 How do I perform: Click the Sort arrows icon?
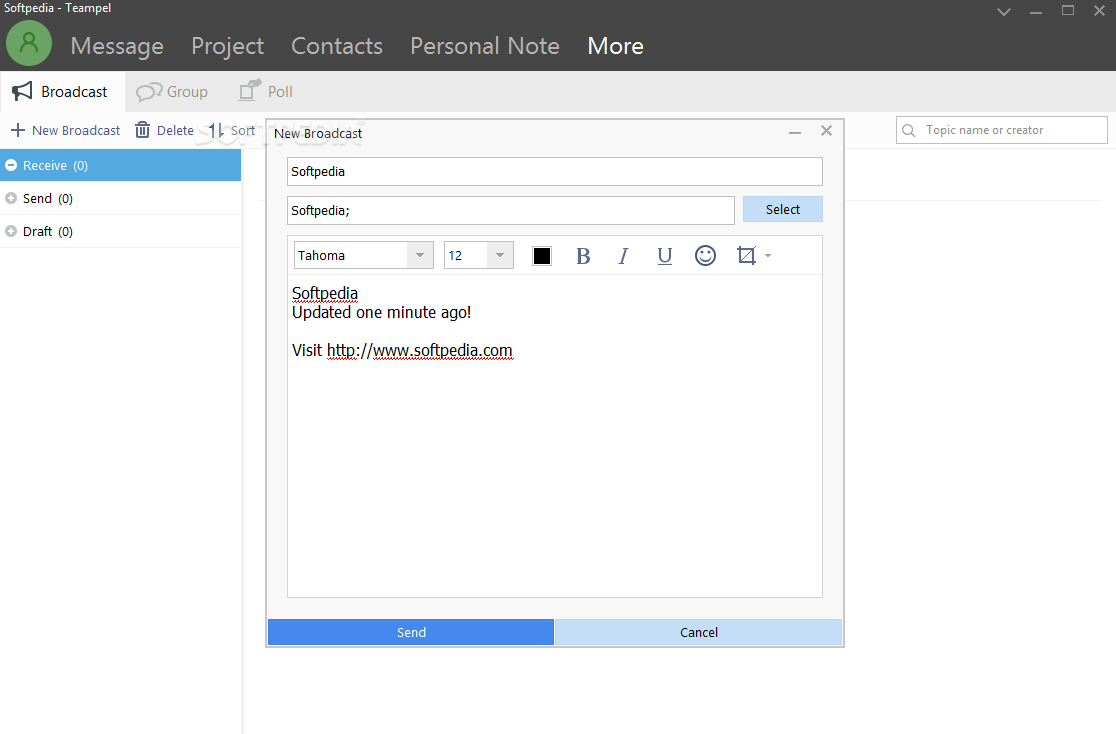click(216, 130)
